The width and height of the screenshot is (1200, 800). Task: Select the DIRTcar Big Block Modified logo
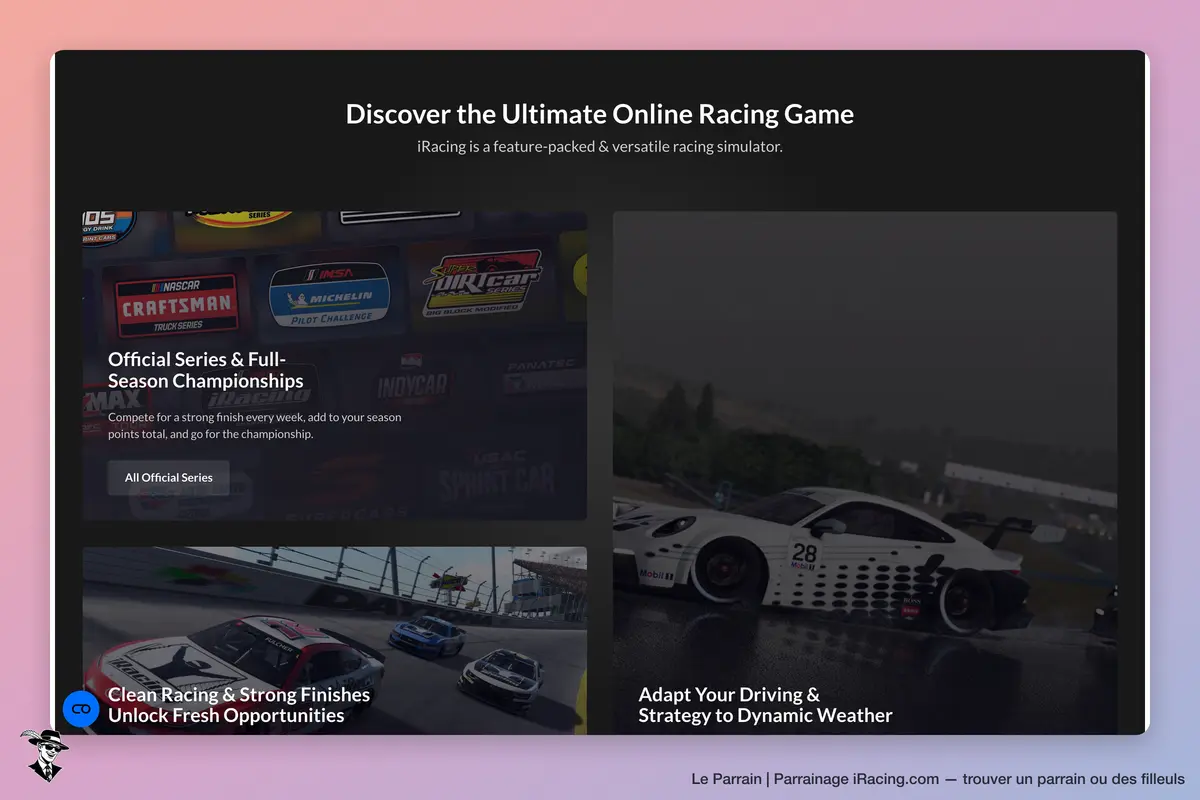[482, 285]
